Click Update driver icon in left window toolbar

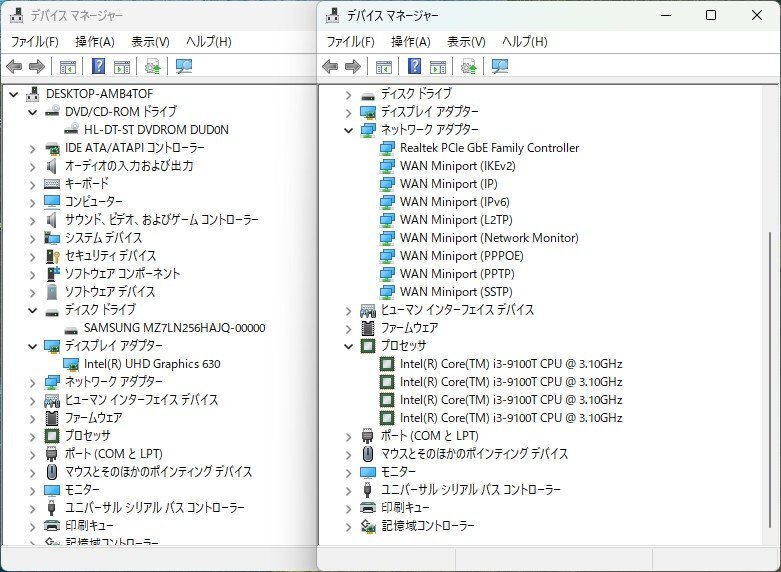tap(152, 66)
